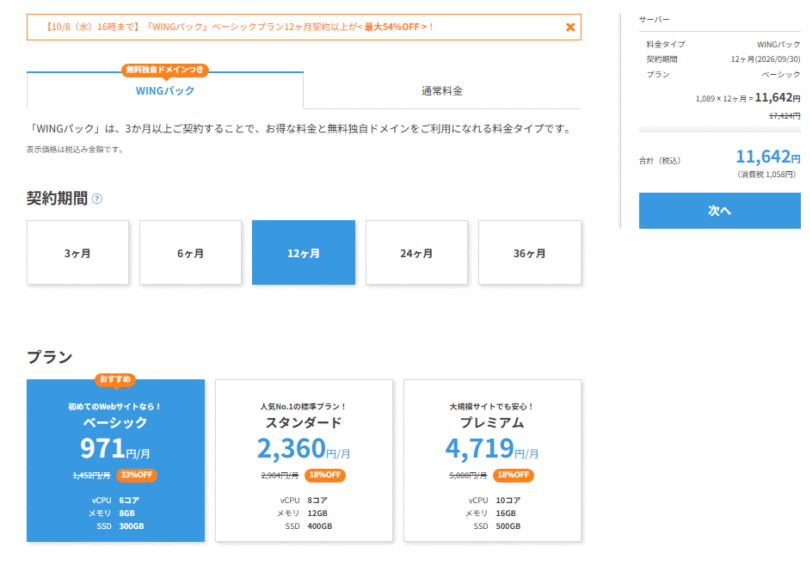Select the 6ヶ月 contract period
810x576 pixels.
point(190,253)
